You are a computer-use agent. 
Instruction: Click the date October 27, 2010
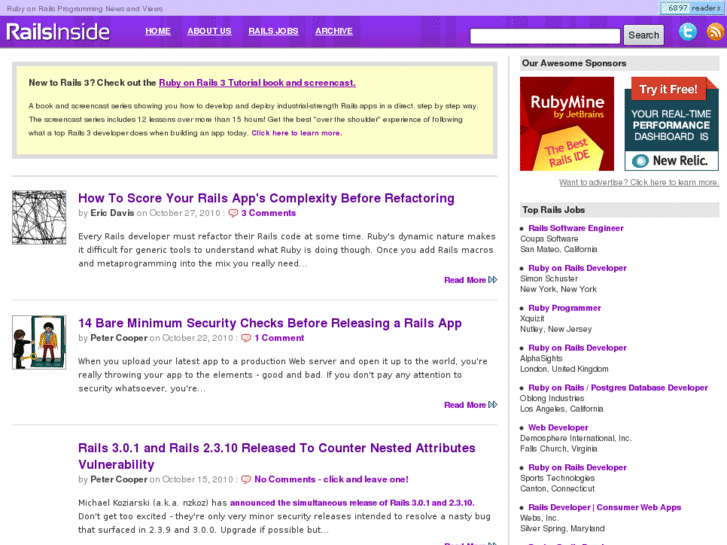click(x=185, y=213)
